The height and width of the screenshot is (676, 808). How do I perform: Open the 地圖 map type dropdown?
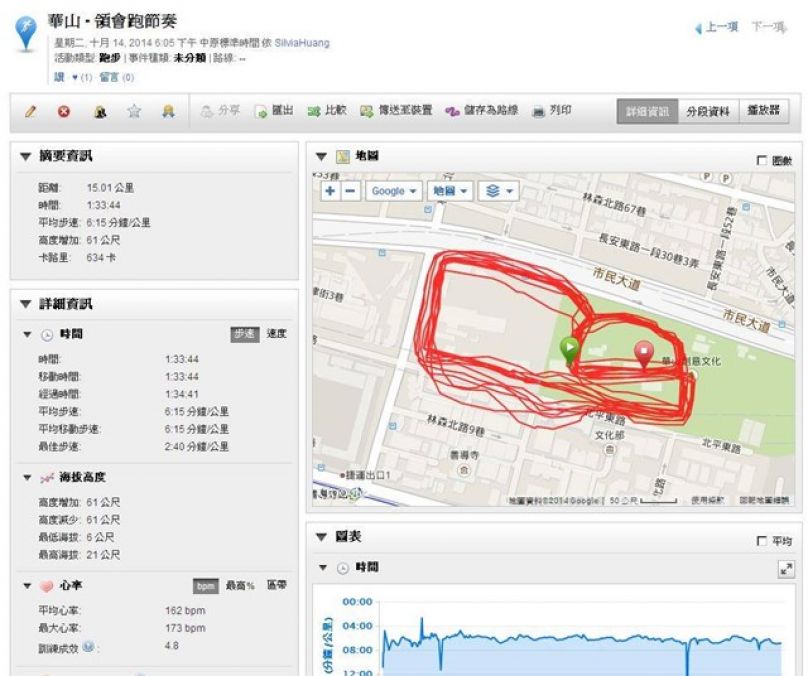click(449, 190)
